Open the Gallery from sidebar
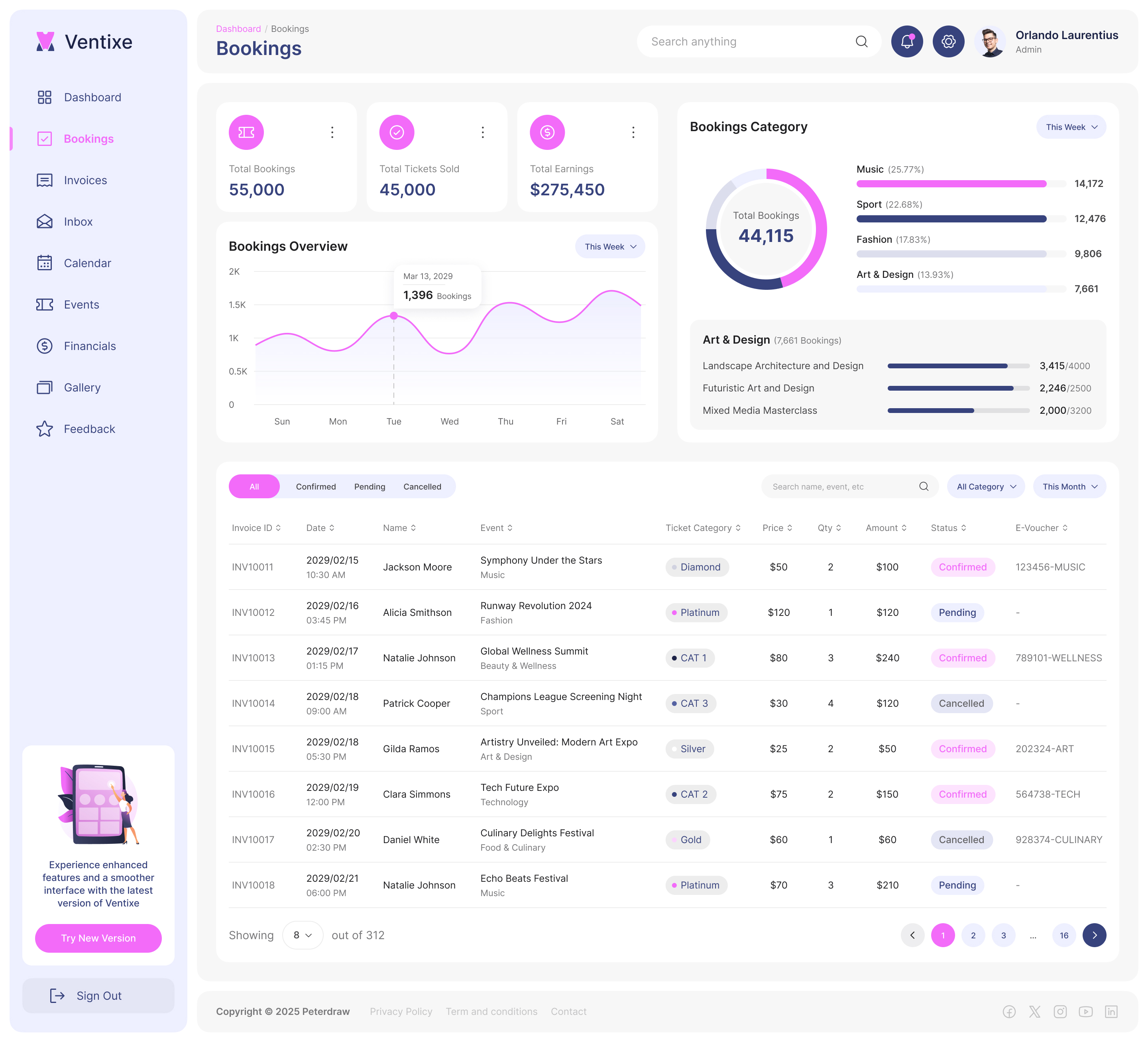Screen dimensions: 1148x1042 [x=45, y=387]
